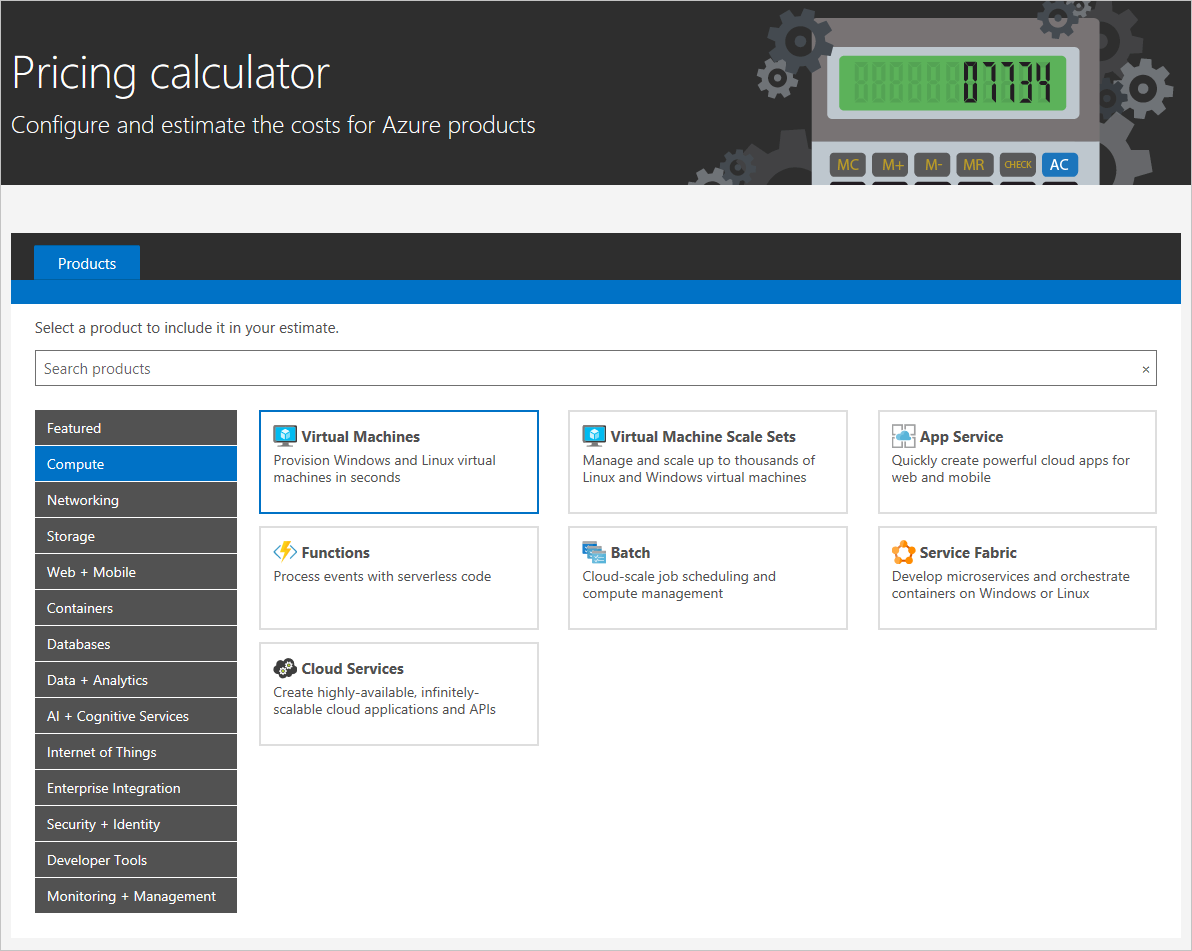
Task: Click the Functions lightning bolt icon
Action: click(285, 551)
